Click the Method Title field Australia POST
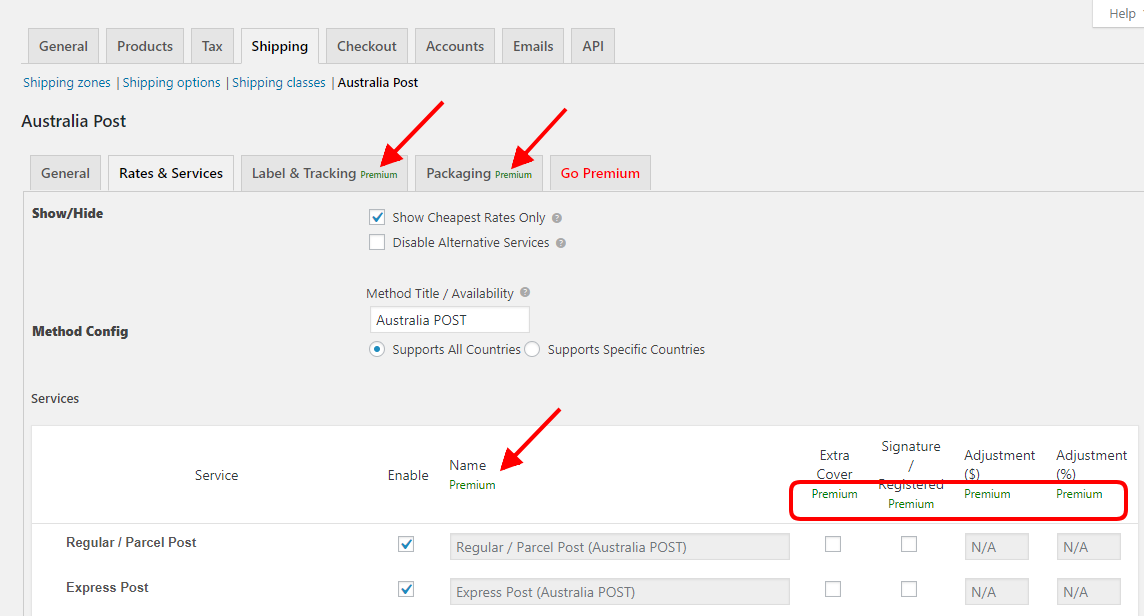 point(449,320)
